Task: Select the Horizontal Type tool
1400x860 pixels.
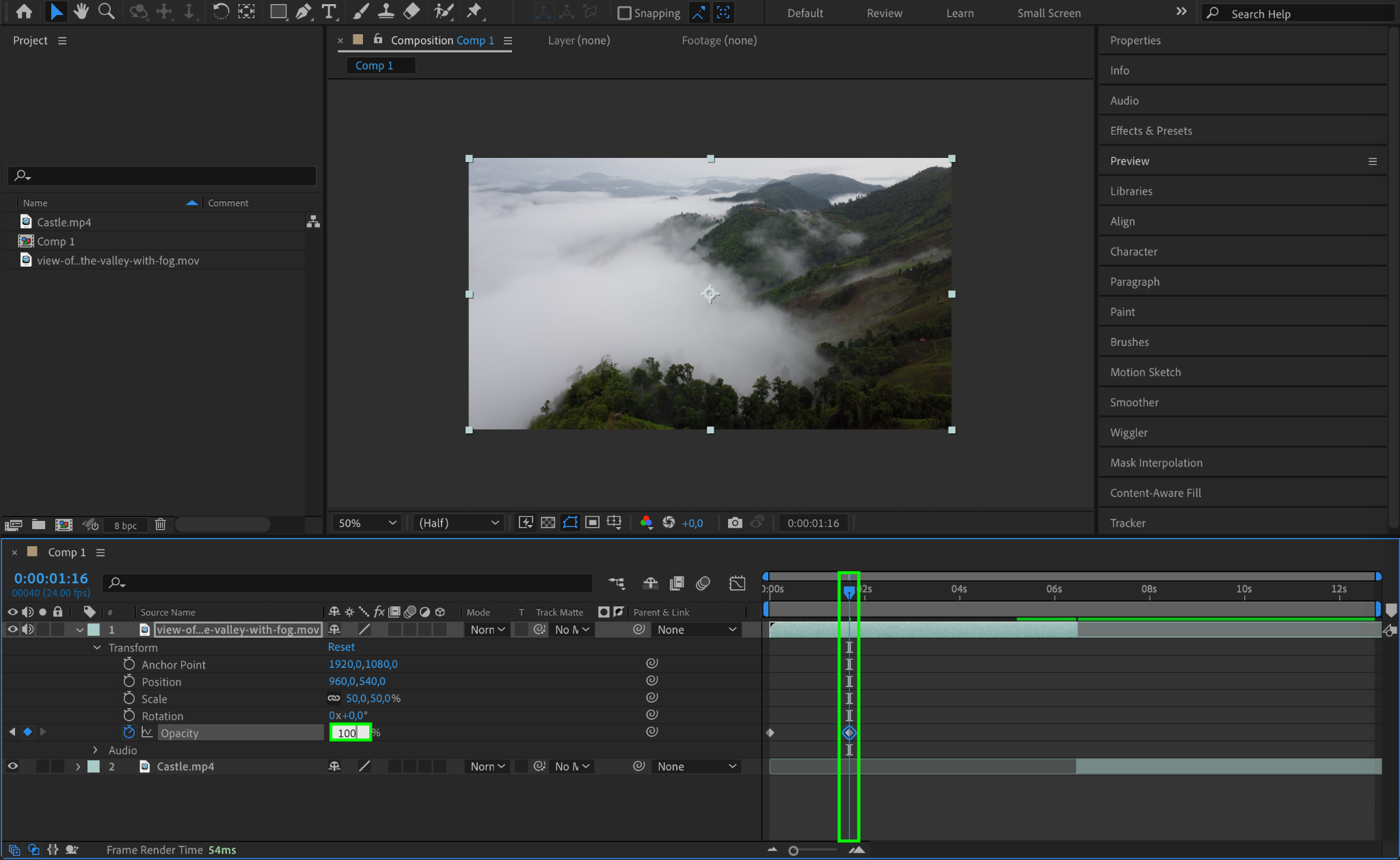Action: [329, 12]
